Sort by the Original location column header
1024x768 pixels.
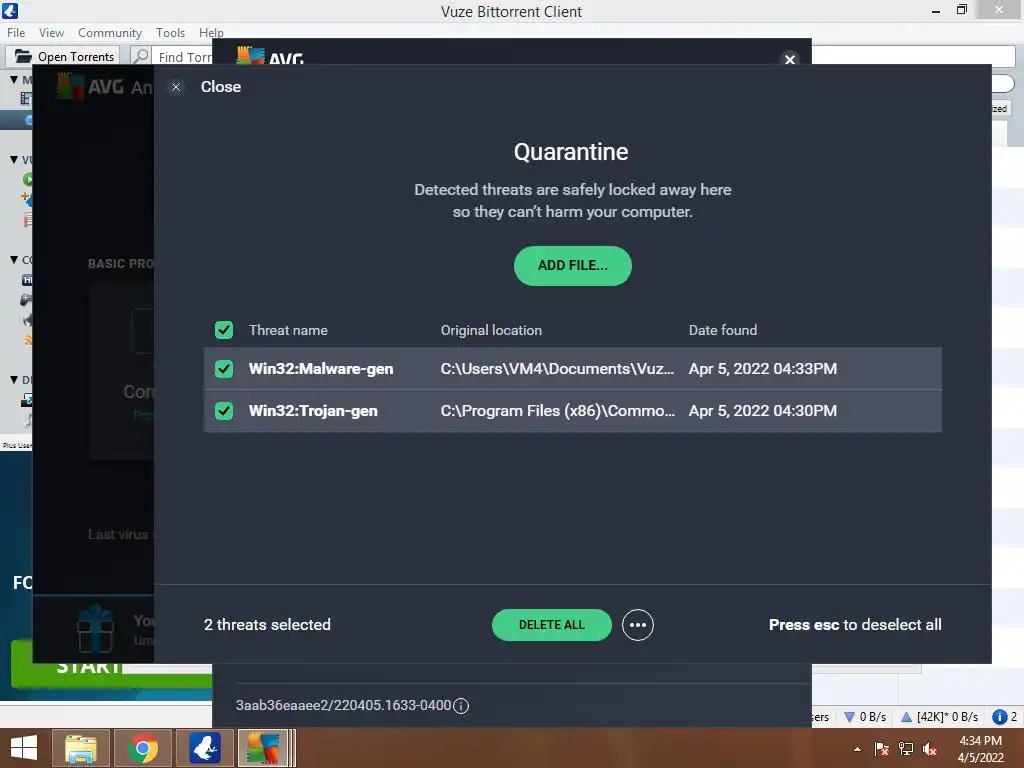[x=491, y=330]
